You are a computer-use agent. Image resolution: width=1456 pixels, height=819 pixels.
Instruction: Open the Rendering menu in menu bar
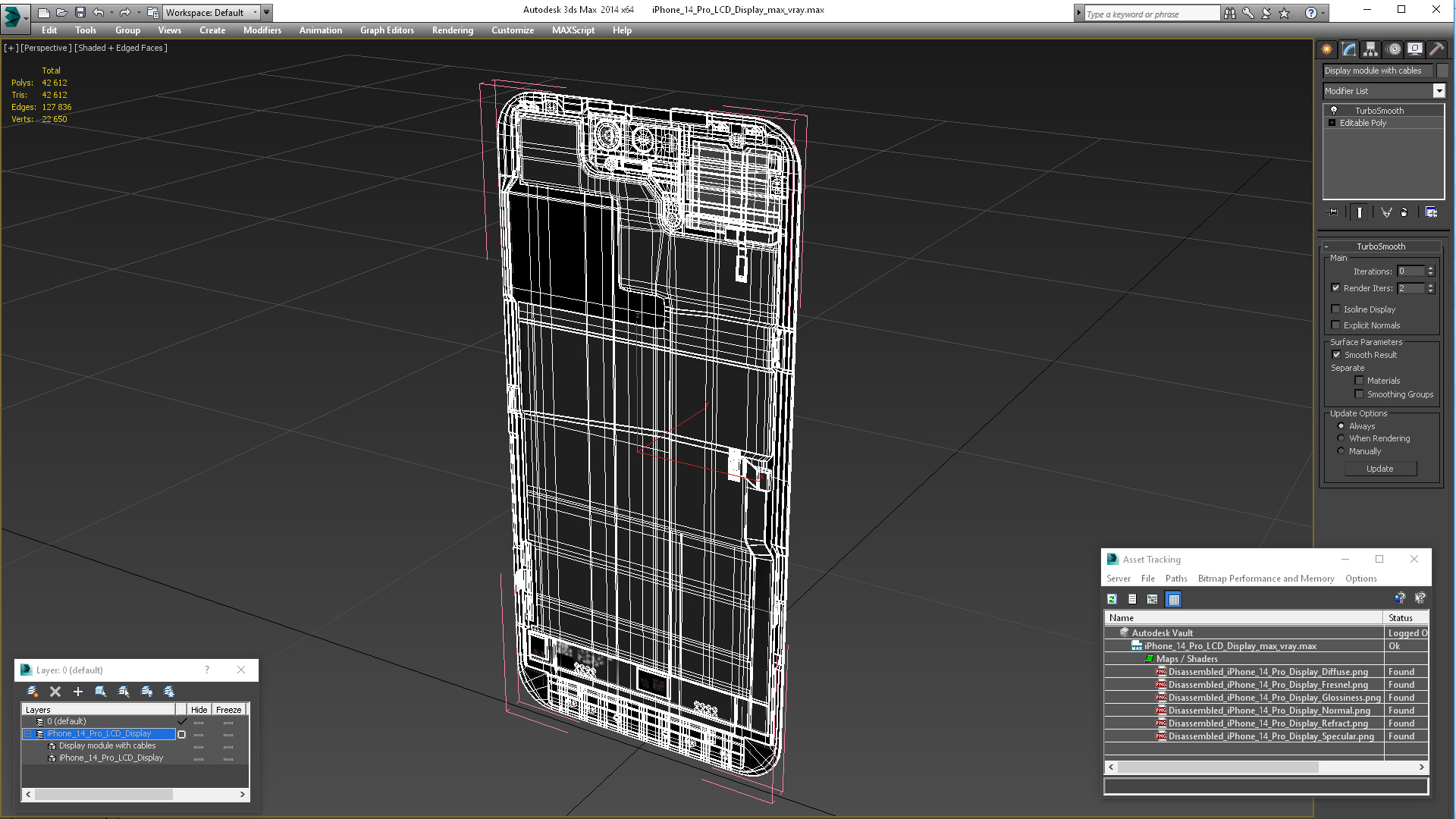453,30
